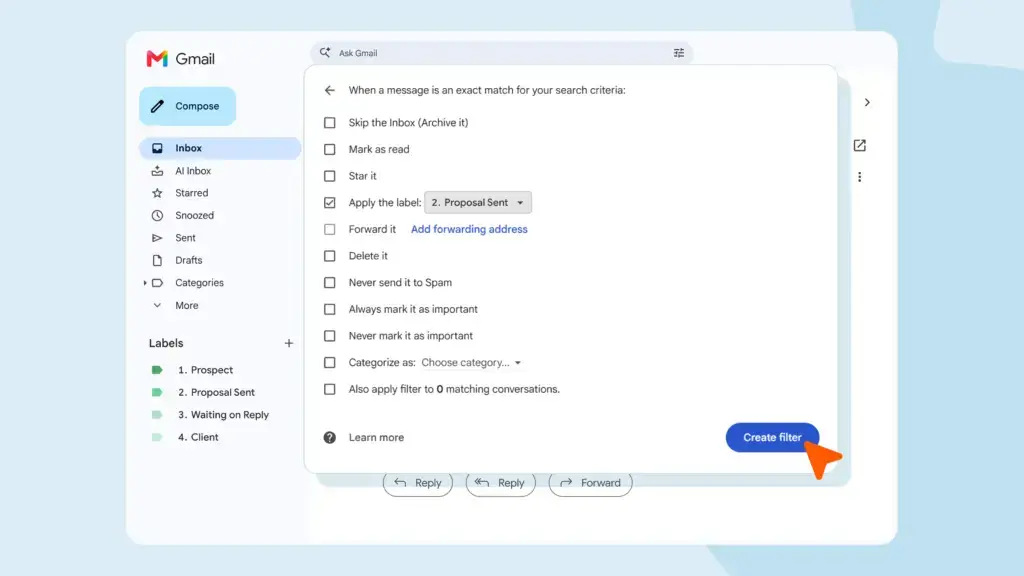
Task: Uncheck the Apply the label checkbox
Action: point(329,202)
